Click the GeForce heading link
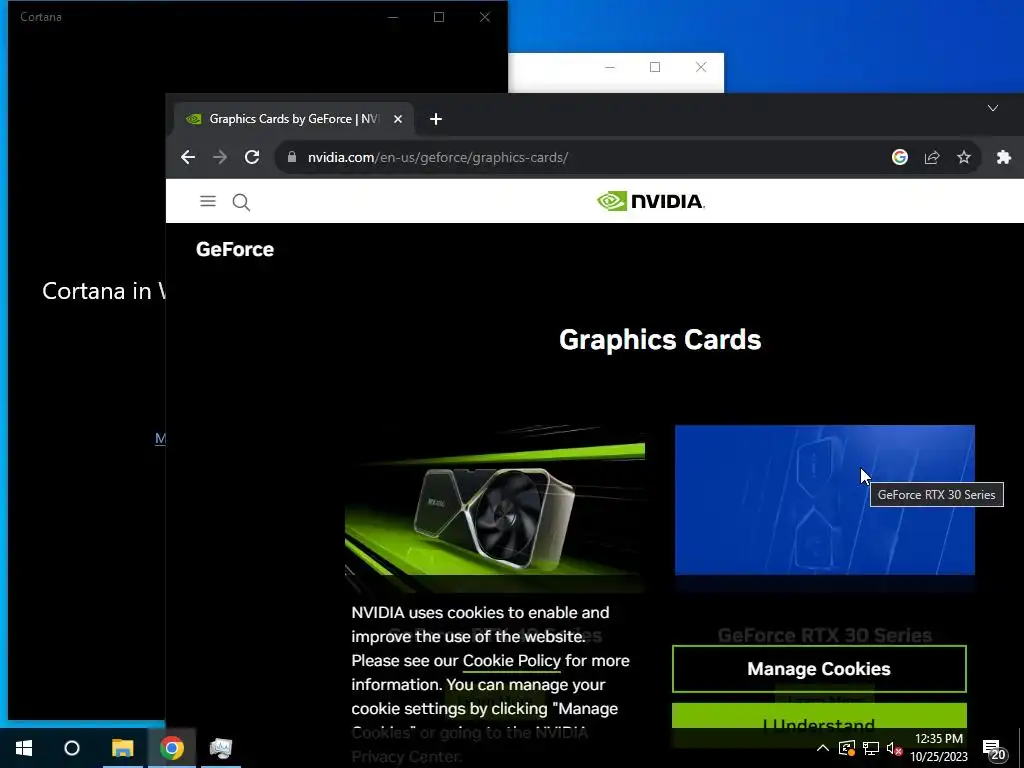The width and height of the screenshot is (1024, 768). pos(235,249)
